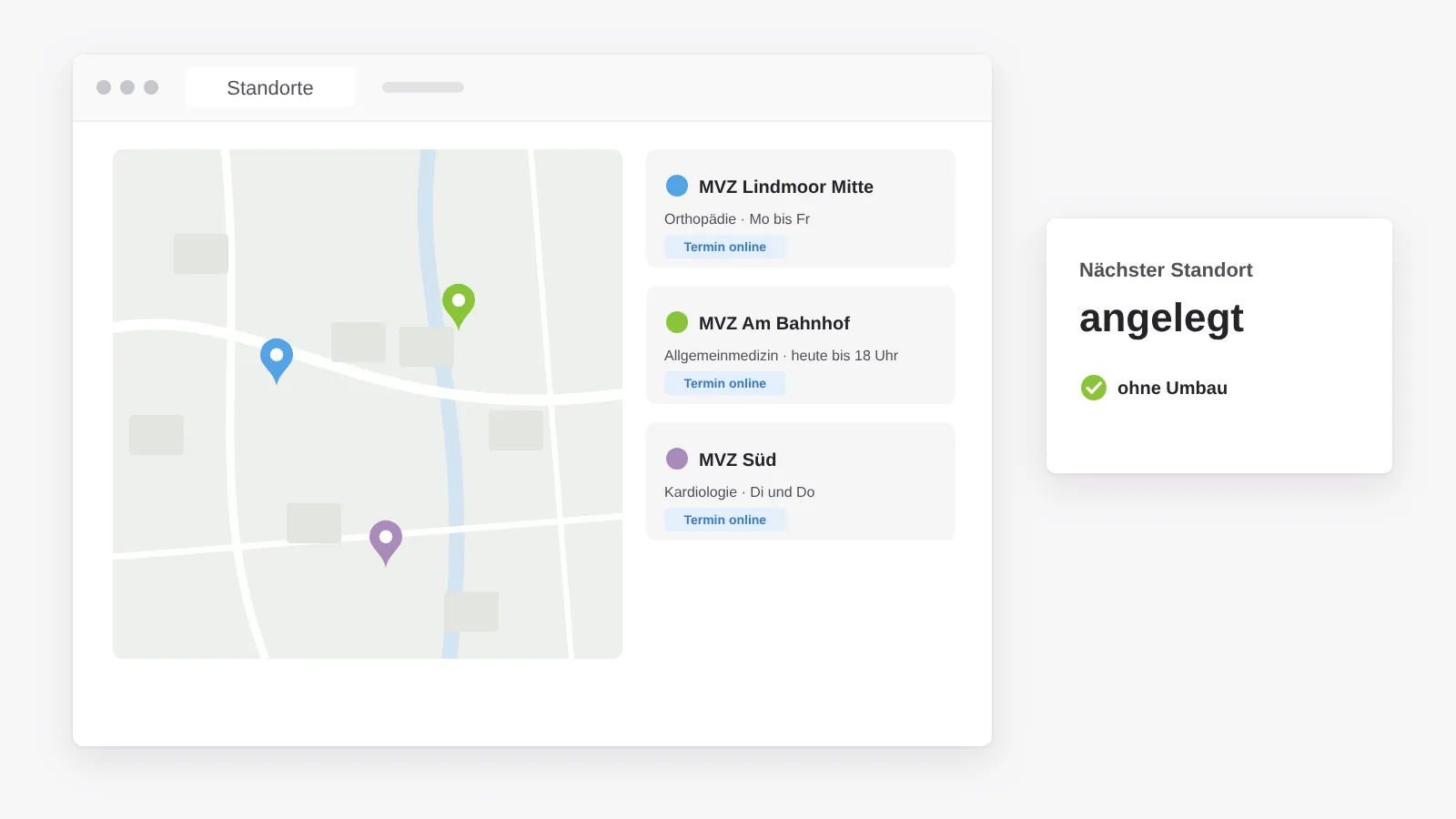Image resolution: width=1456 pixels, height=819 pixels.
Task: Click the purple map pin
Action: (x=386, y=542)
